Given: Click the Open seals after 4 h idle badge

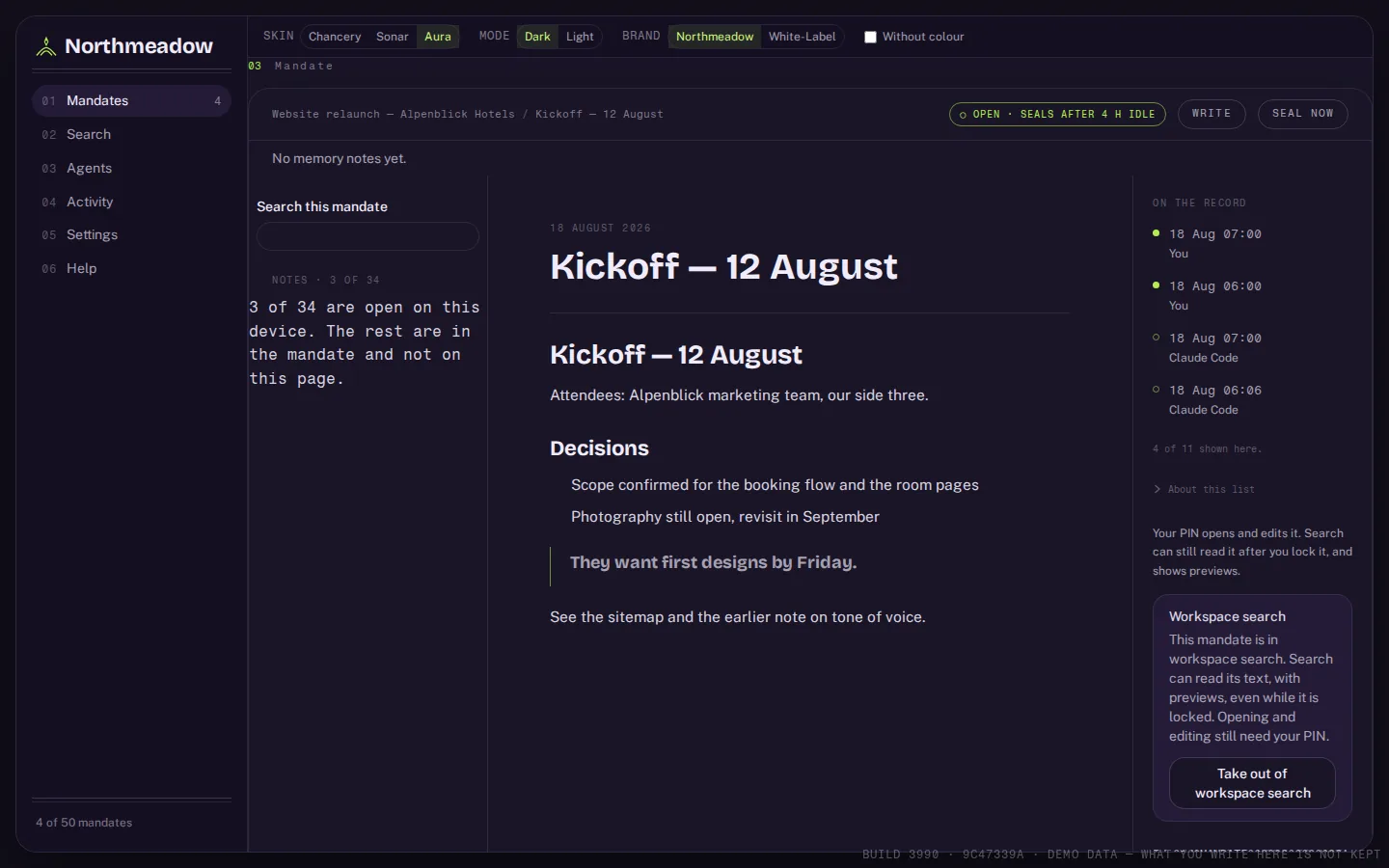Looking at the screenshot, I should pos(1057,114).
